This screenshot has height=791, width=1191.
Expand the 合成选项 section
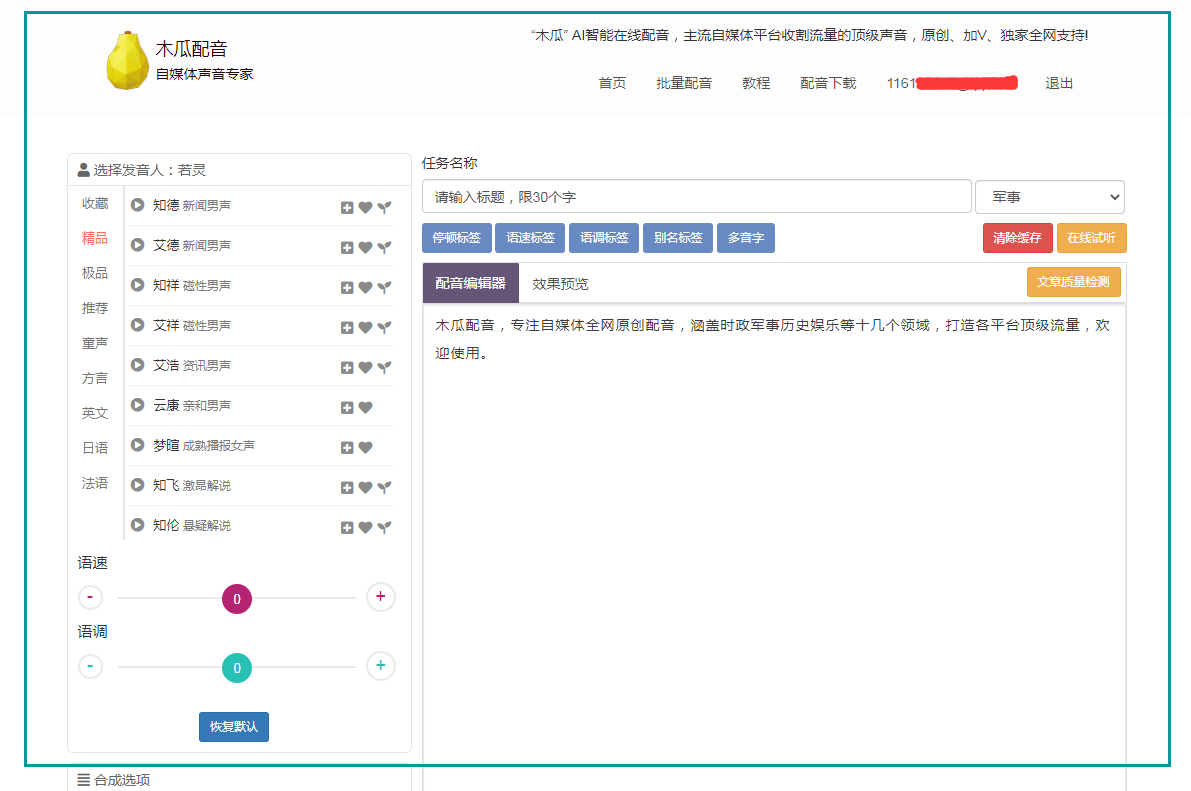pos(114,780)
